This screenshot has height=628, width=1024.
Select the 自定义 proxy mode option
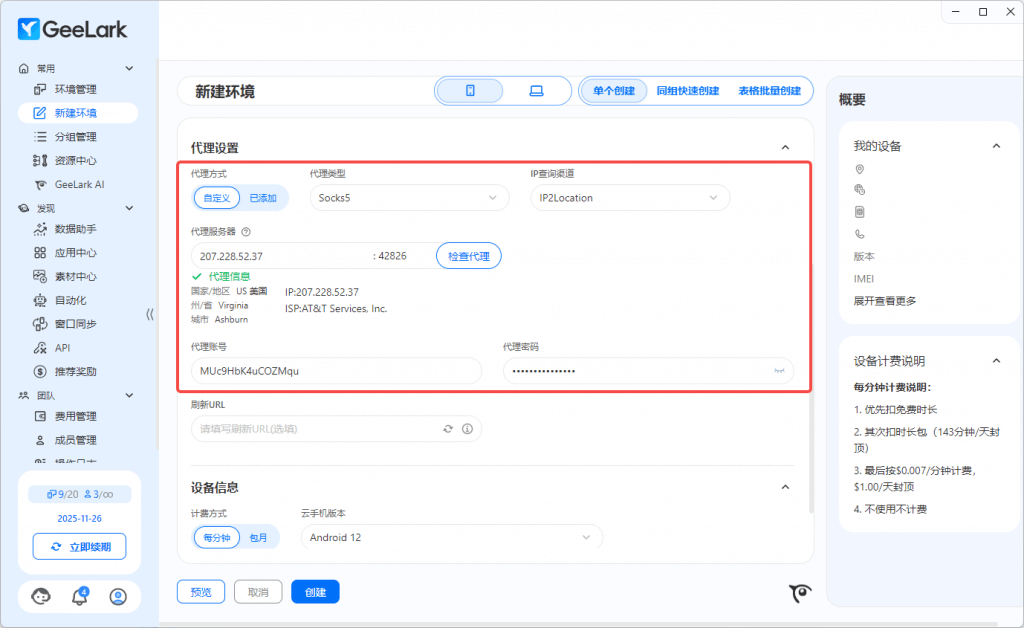tap(217, 198)
